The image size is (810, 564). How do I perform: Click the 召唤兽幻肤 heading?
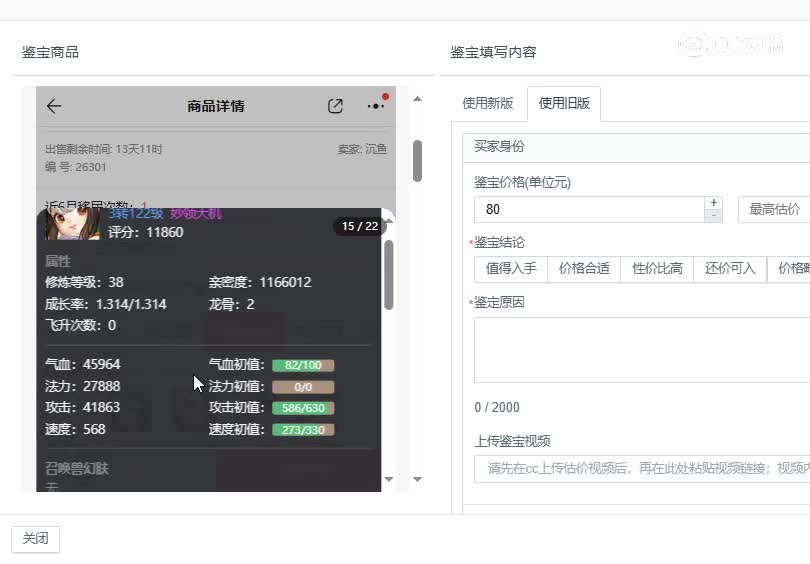(77, 468)
